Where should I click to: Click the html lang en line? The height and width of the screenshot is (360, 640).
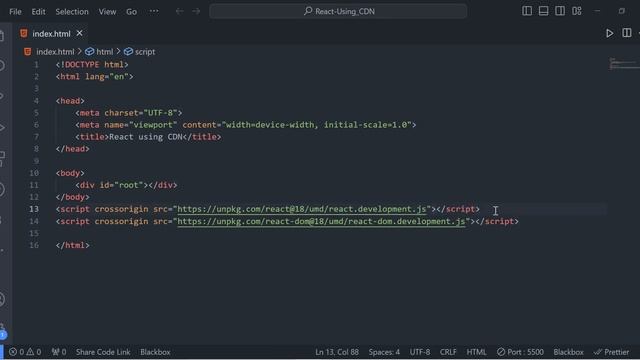94,77
